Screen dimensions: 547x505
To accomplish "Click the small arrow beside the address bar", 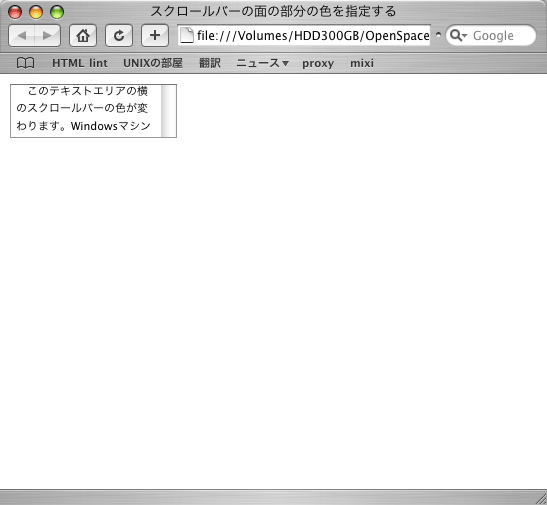I will click(438, 35).
